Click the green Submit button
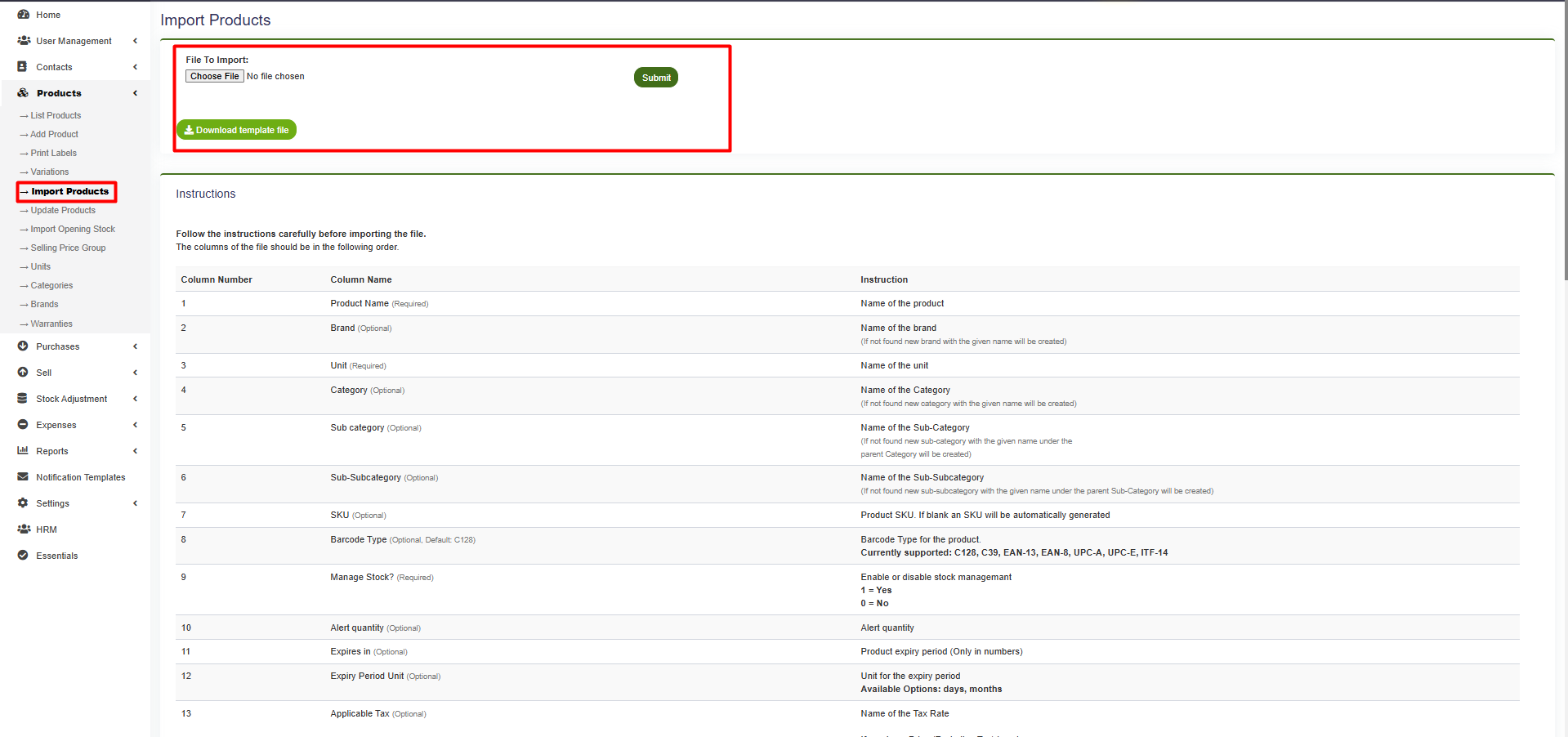The width and height of the screenshot is (1568, 737). [656, 78]
